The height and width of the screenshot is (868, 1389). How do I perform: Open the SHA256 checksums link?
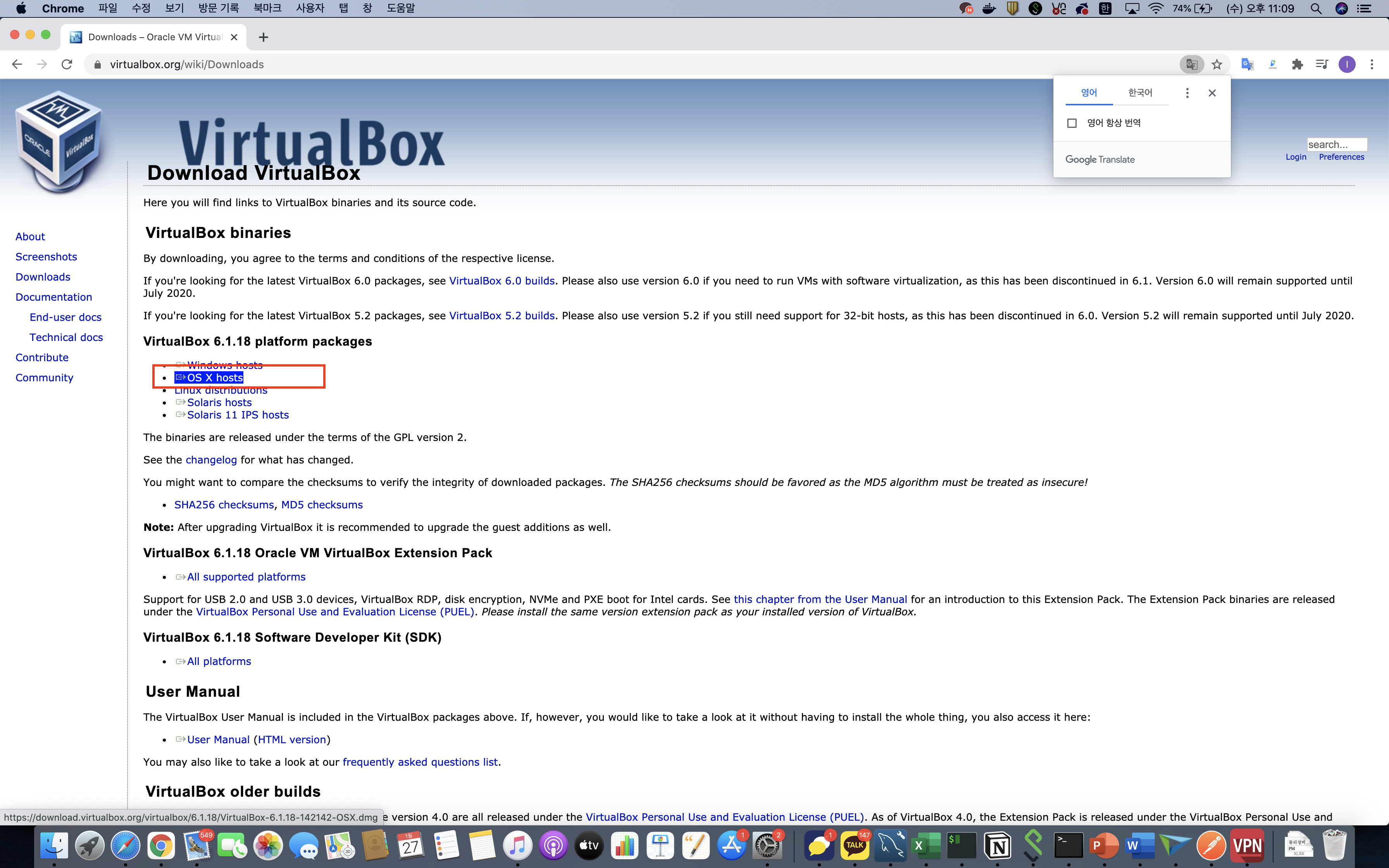pyautogui.click(x=224, y=505)
